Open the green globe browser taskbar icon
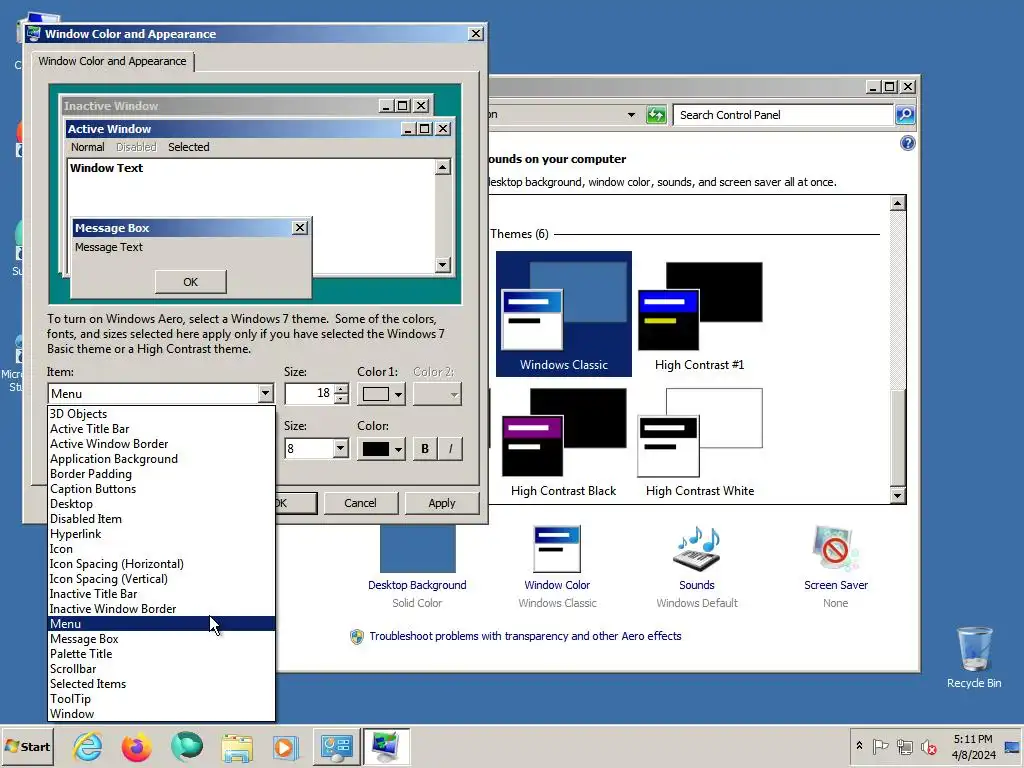The height and width of the screenshot is (768, 1024). [187, 746]
